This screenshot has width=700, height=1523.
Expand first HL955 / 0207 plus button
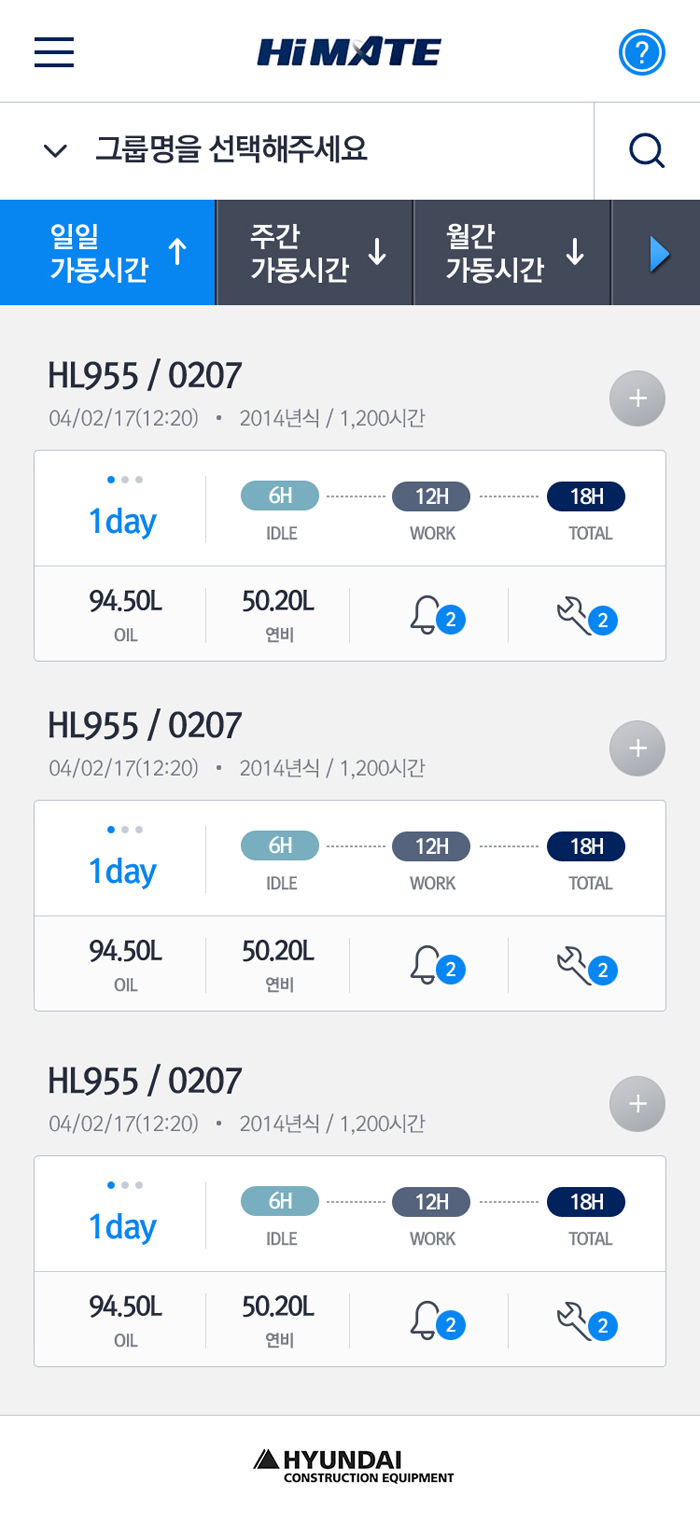pyautogui.click(x=637, y=399)
